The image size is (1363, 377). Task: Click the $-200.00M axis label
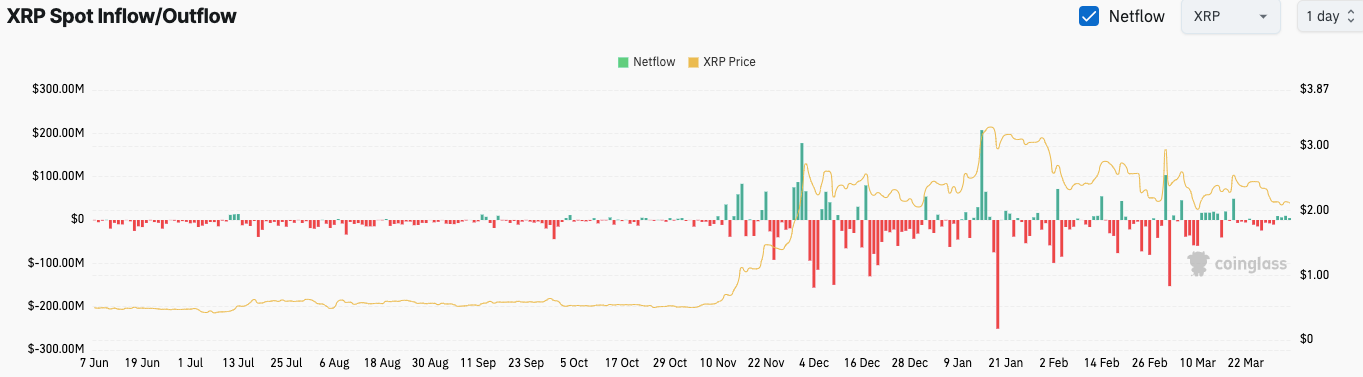click(x=56, y=305)
